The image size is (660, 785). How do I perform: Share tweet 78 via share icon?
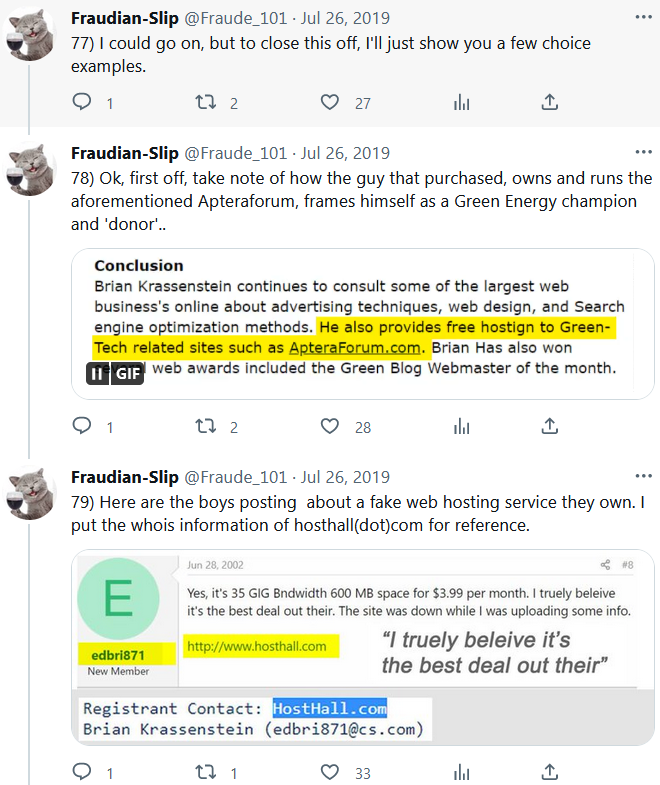click(549, 427)
